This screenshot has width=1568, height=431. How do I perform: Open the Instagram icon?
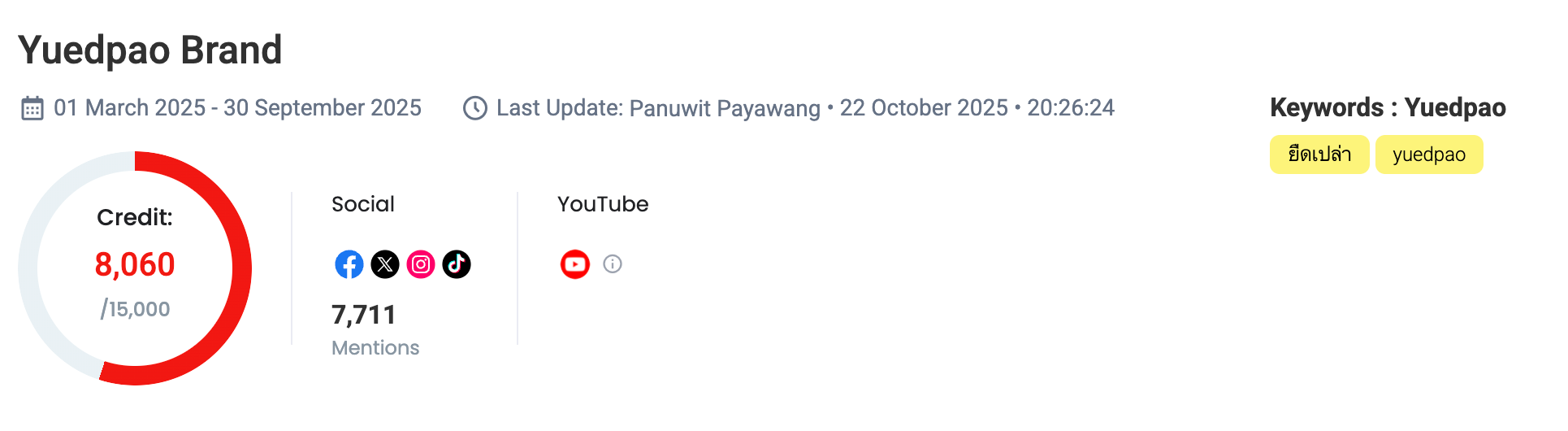(x=421, y=264)
